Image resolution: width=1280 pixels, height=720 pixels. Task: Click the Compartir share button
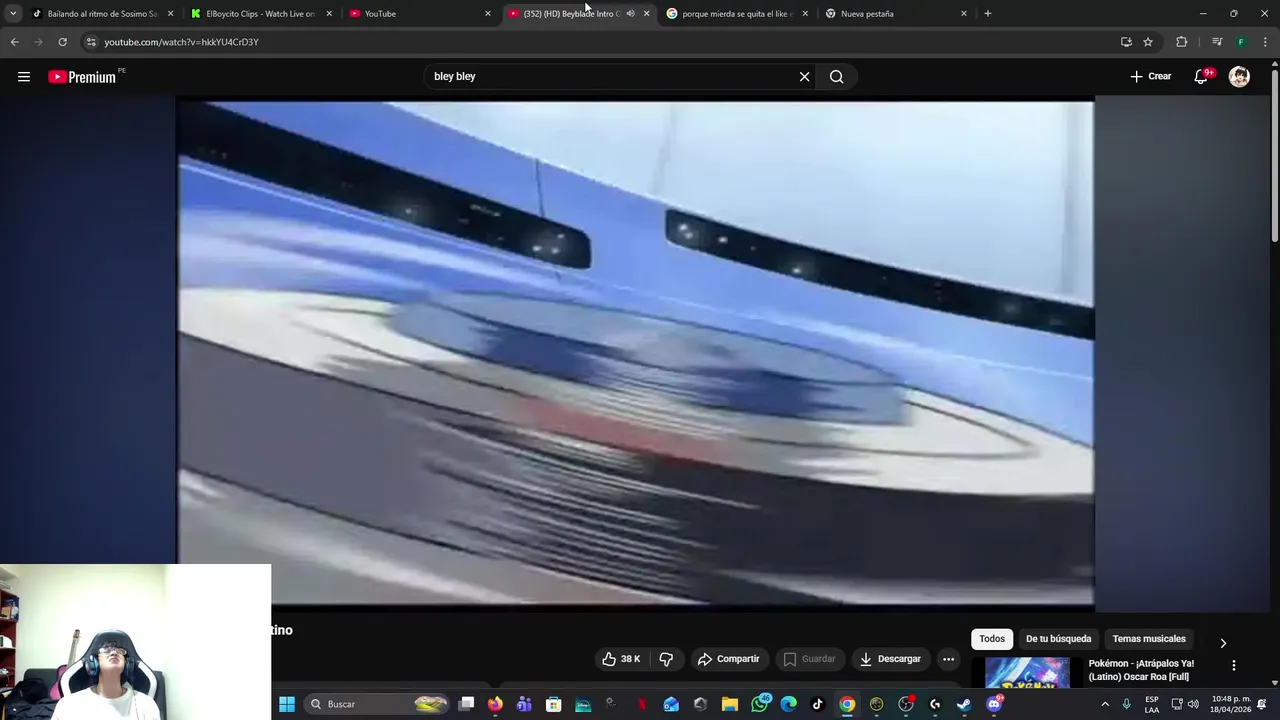[729, 659]
